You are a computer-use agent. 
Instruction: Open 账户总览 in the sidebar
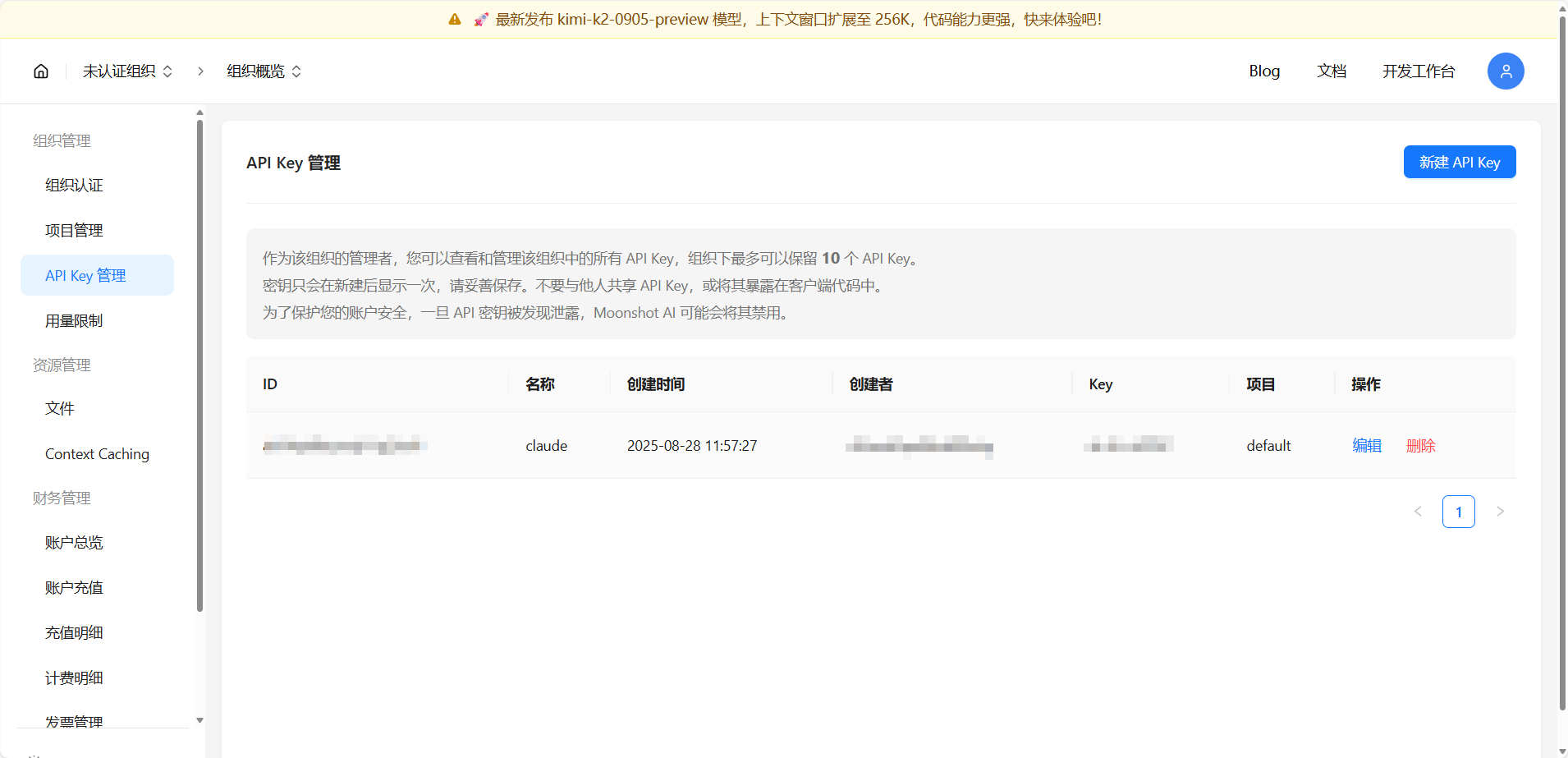coord(97,543)
